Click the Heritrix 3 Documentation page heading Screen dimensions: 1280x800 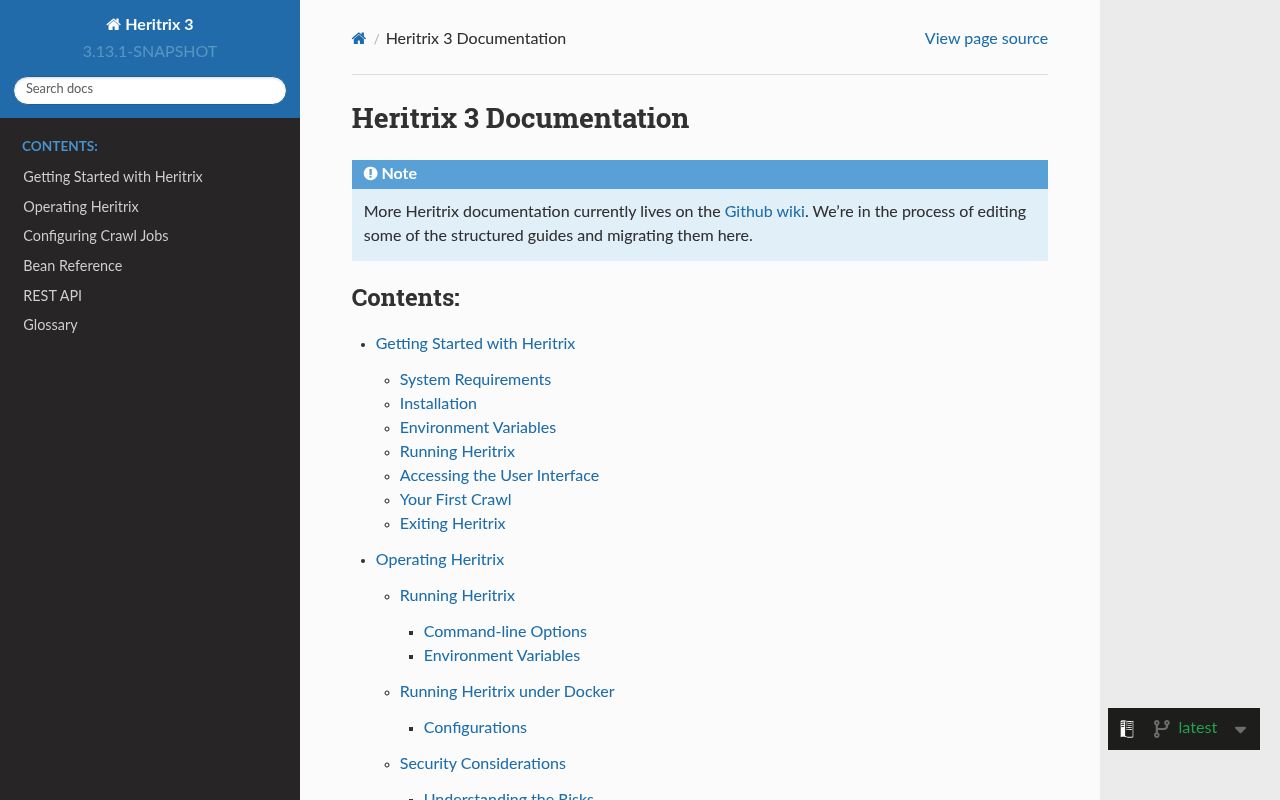coord(520,118)
